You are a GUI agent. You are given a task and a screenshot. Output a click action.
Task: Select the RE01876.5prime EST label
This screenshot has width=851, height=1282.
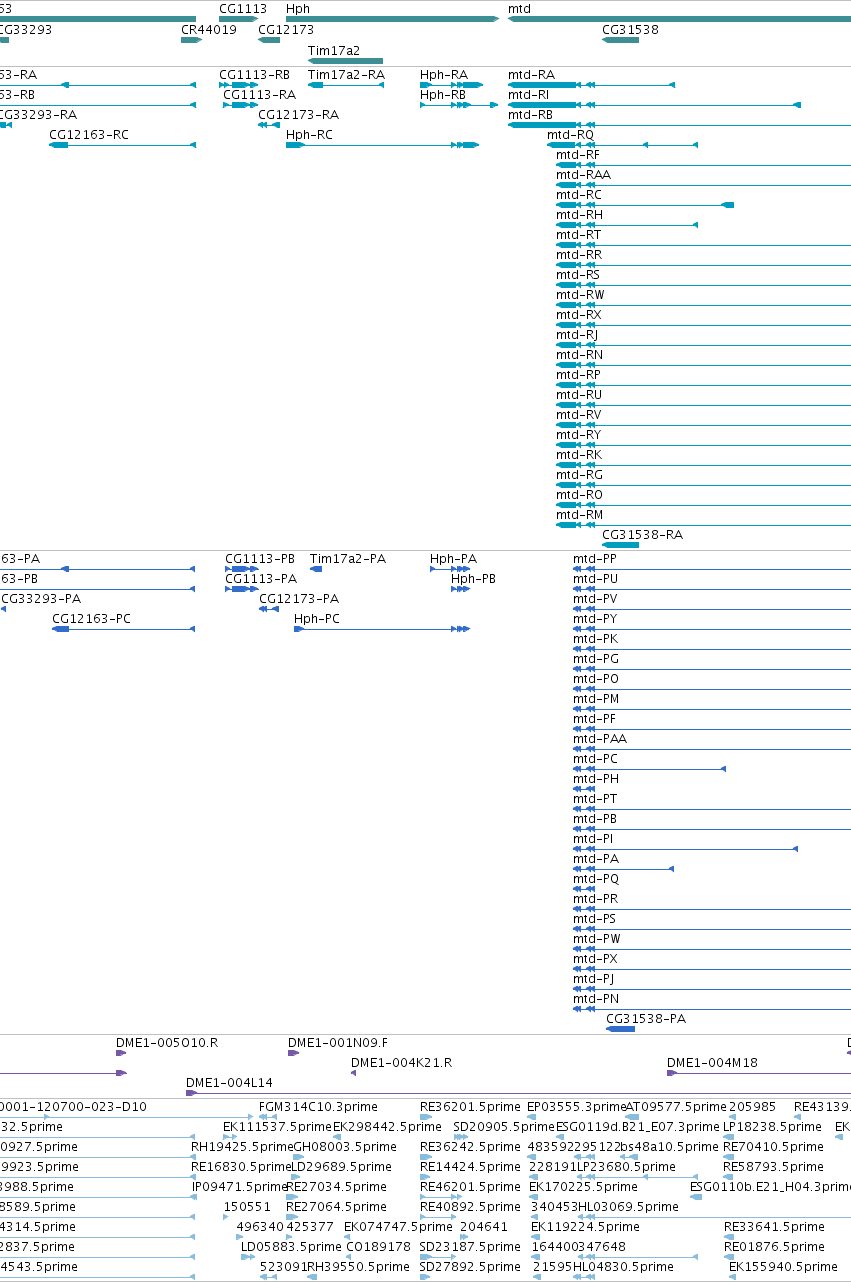[774, 1247]
